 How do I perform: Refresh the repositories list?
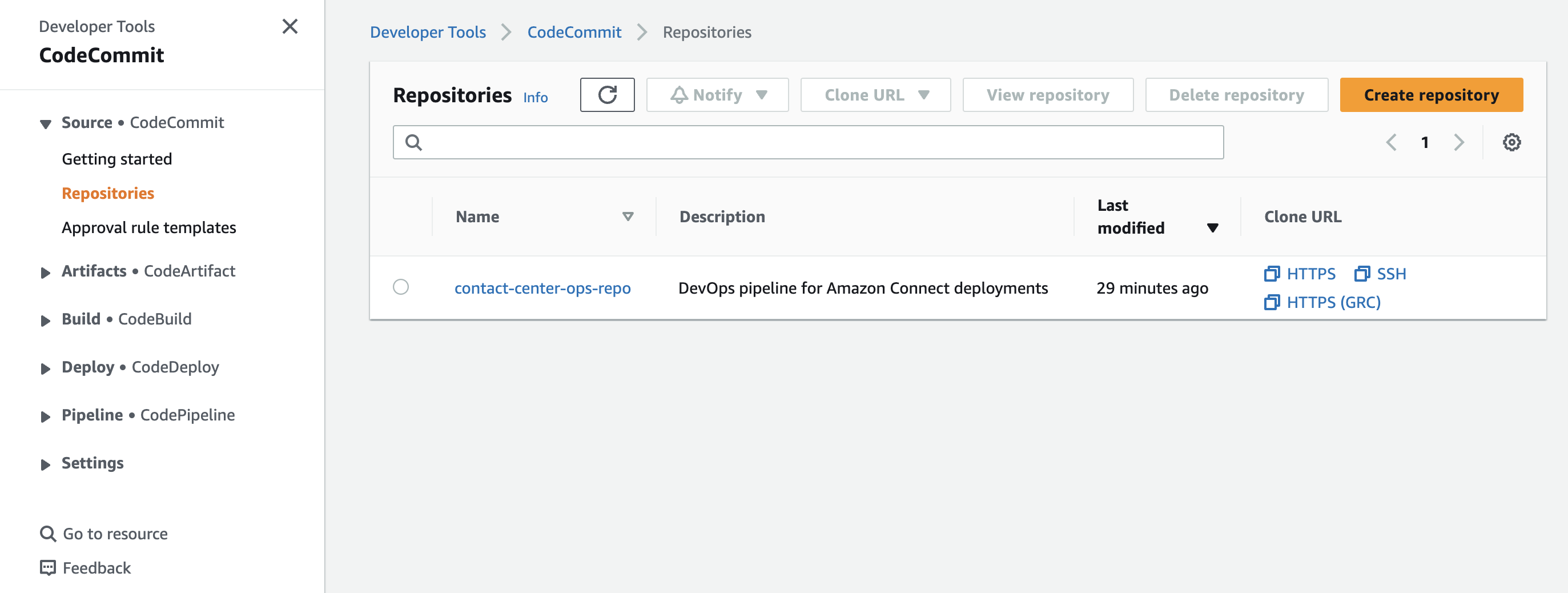(607, 95)
